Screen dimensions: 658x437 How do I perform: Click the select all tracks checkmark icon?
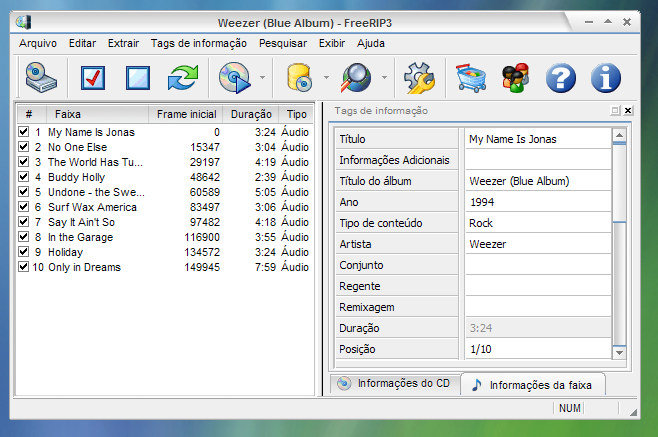click(93, 78)
